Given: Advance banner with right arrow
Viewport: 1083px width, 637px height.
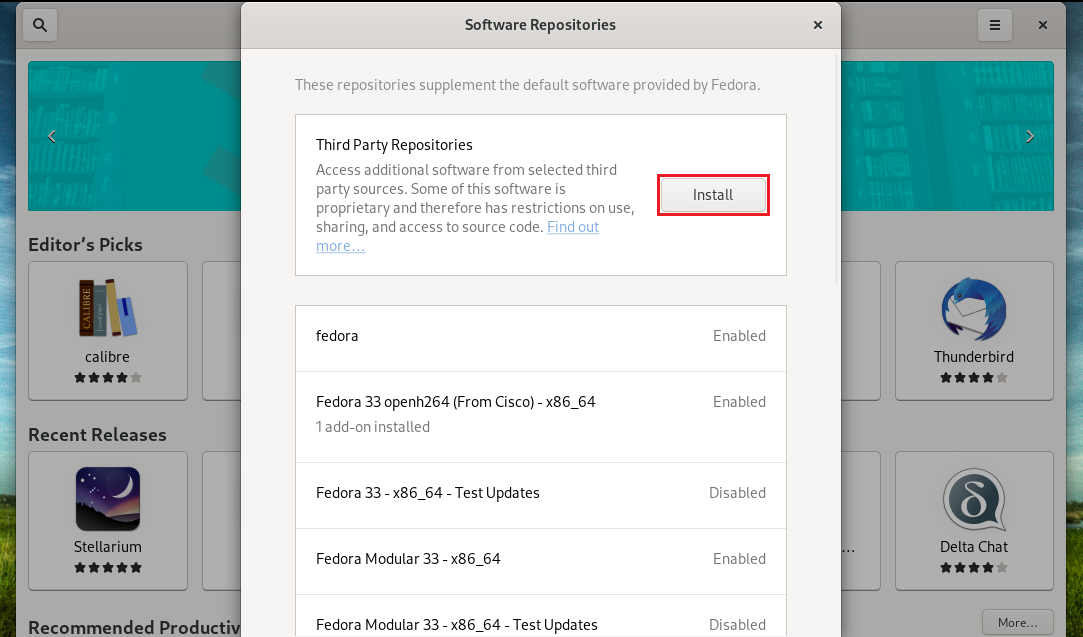Looking at the screenshot, I should click(1030, 136).
